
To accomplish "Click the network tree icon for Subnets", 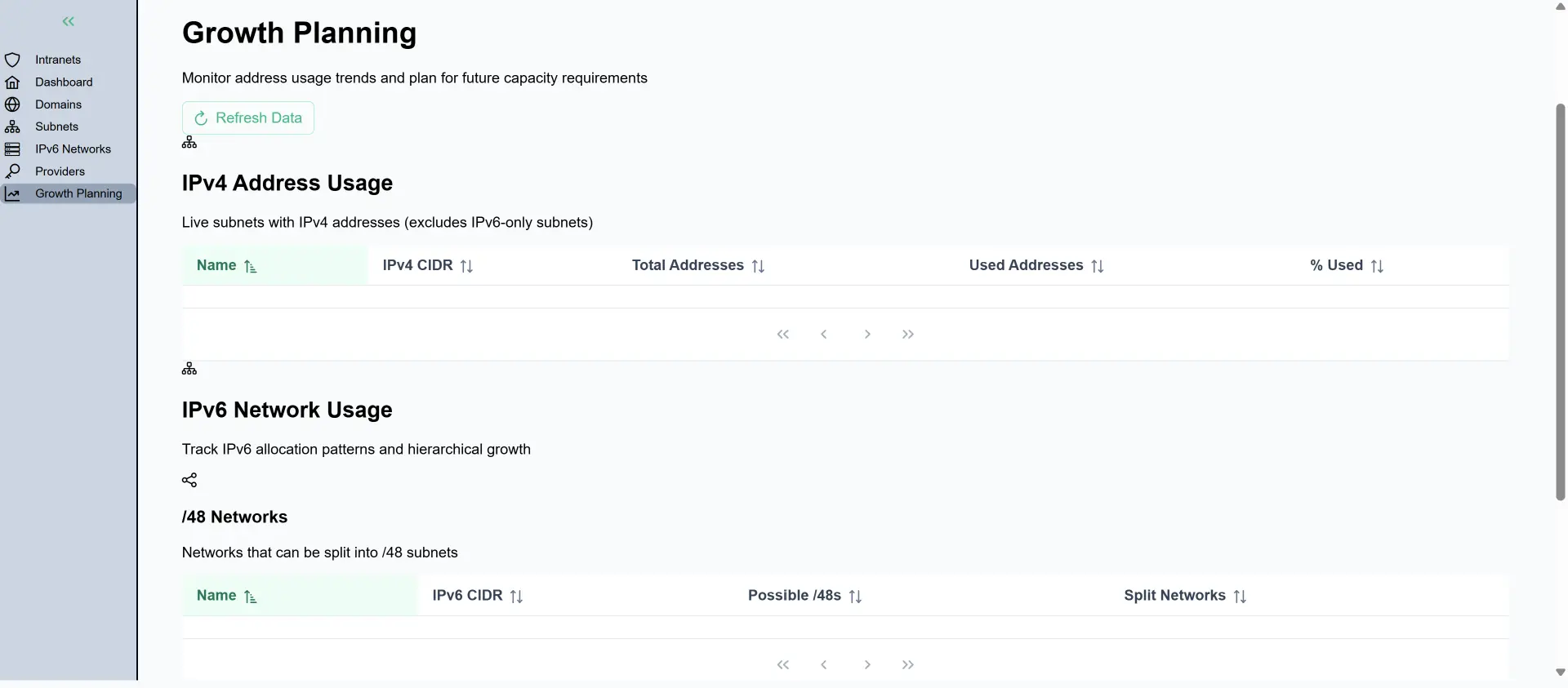I will [12, 127].
